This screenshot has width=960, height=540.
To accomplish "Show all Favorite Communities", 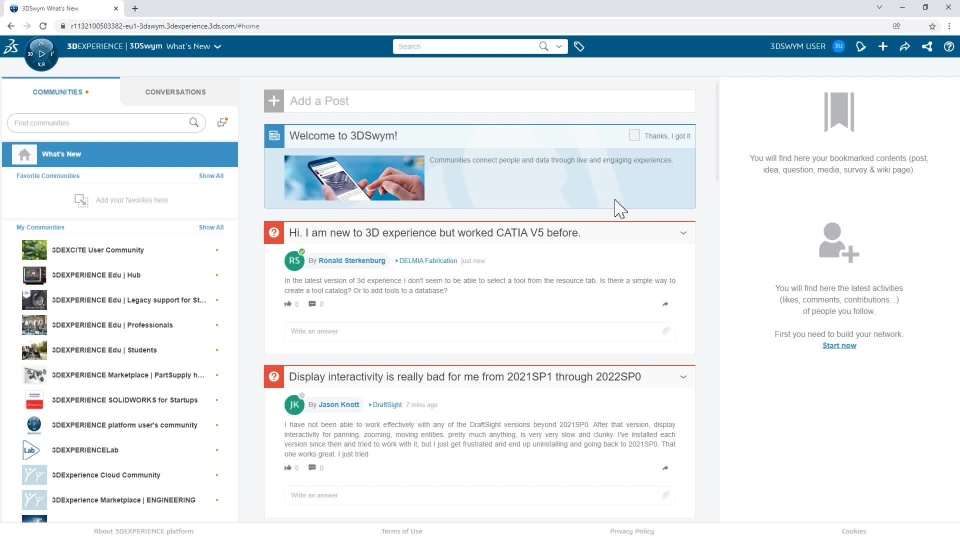I will [x=211, y=176].
